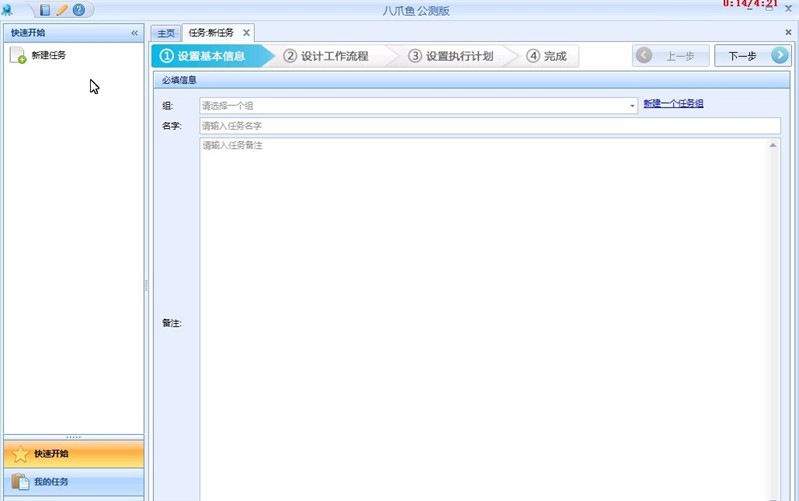The height and width of the screenshot is (501, 799).
Task: Click the 新建一个任务组 link
Action: pos(673,103)
